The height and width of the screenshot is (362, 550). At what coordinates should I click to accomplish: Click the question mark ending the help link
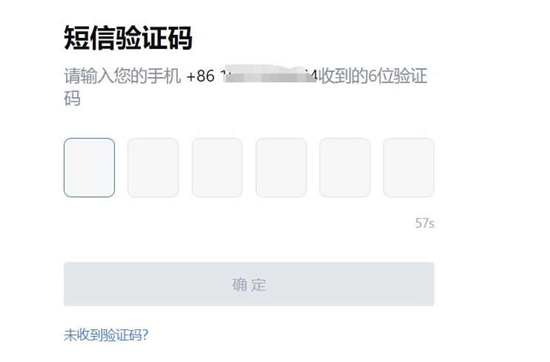pyautogui.click(x=145, y=335)
